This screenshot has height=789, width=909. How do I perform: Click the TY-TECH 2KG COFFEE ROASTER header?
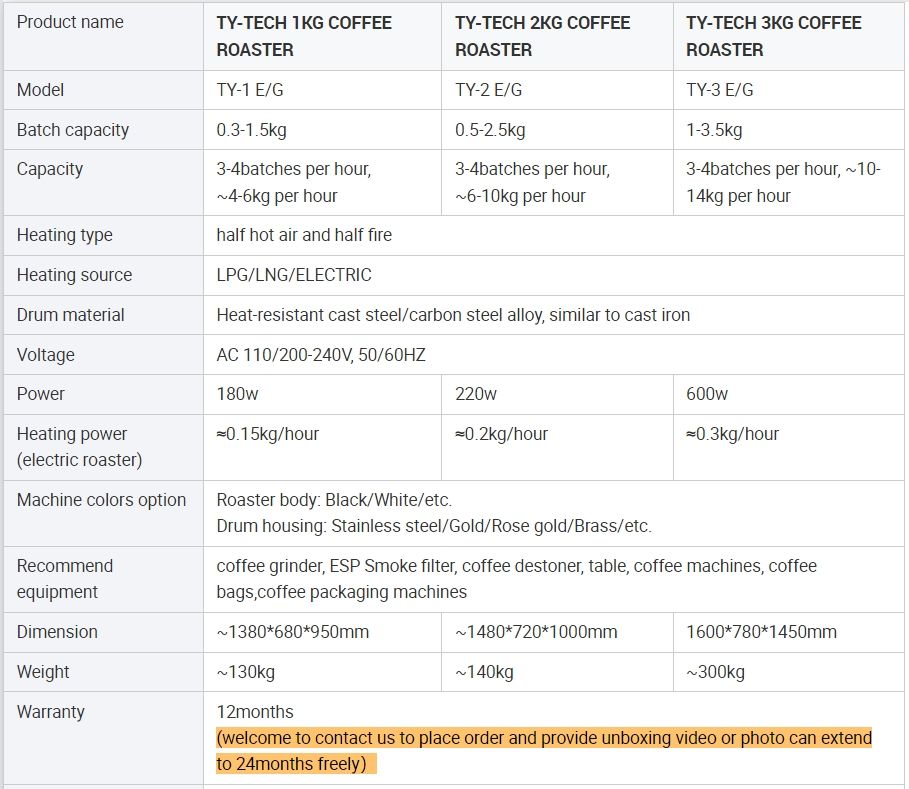tap(542, 36)
